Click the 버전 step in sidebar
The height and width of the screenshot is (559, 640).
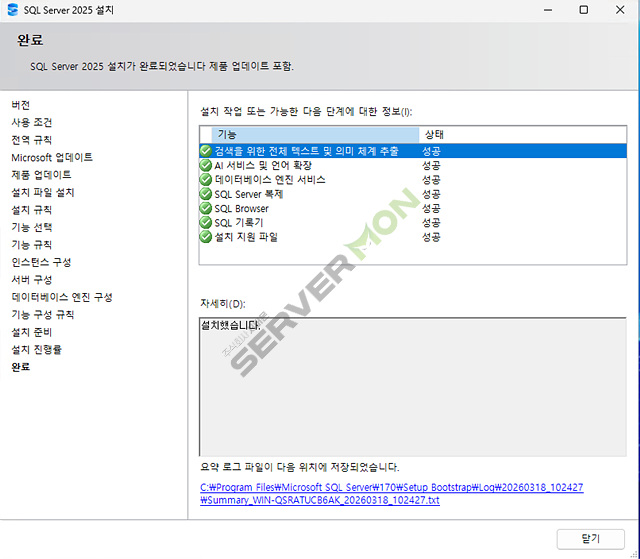coord(20,105)
